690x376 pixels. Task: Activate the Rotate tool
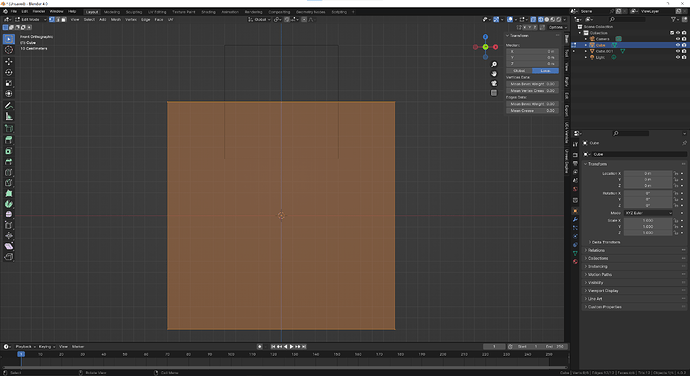(x=8, y=73)
